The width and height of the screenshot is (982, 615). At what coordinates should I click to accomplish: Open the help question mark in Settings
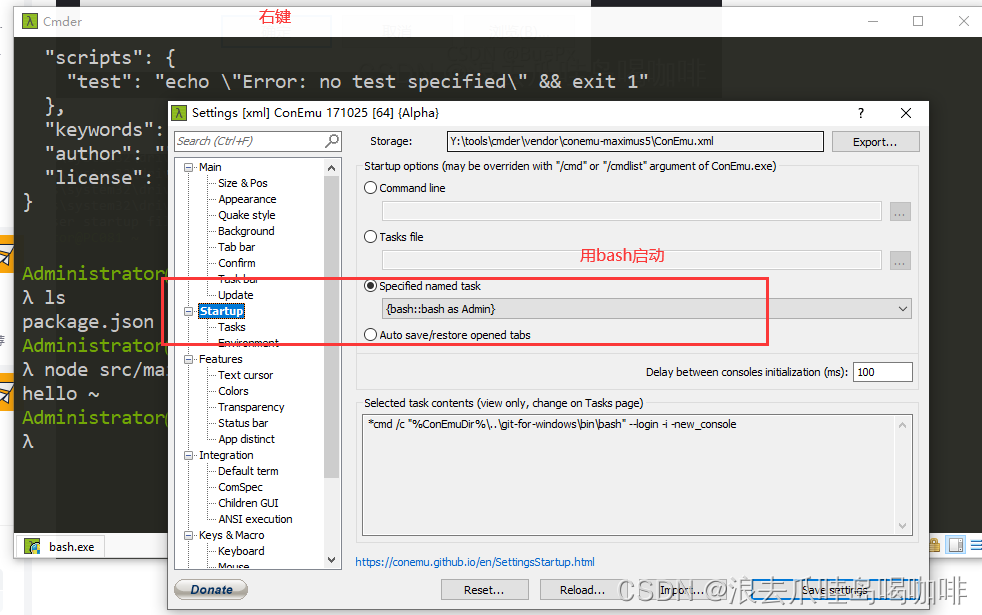click(x=861, y=113)
